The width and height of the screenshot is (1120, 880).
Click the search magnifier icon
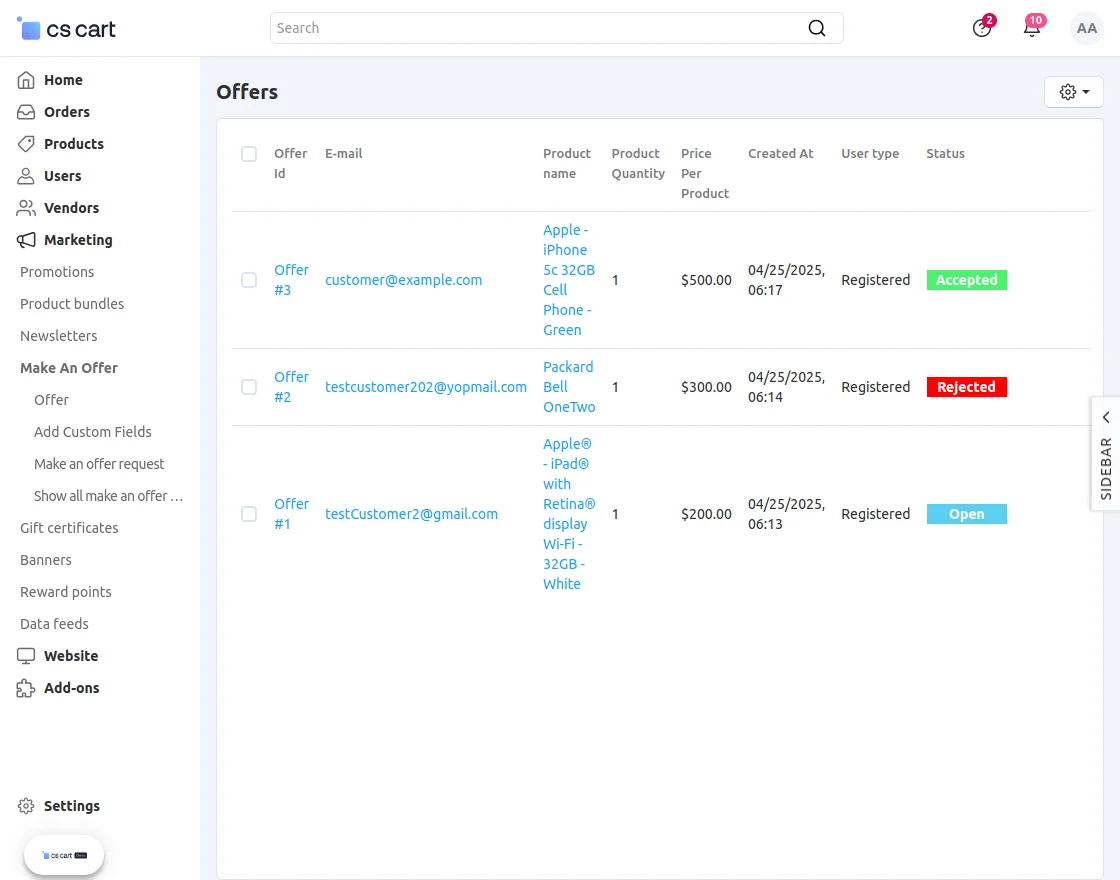click(817, 28)
